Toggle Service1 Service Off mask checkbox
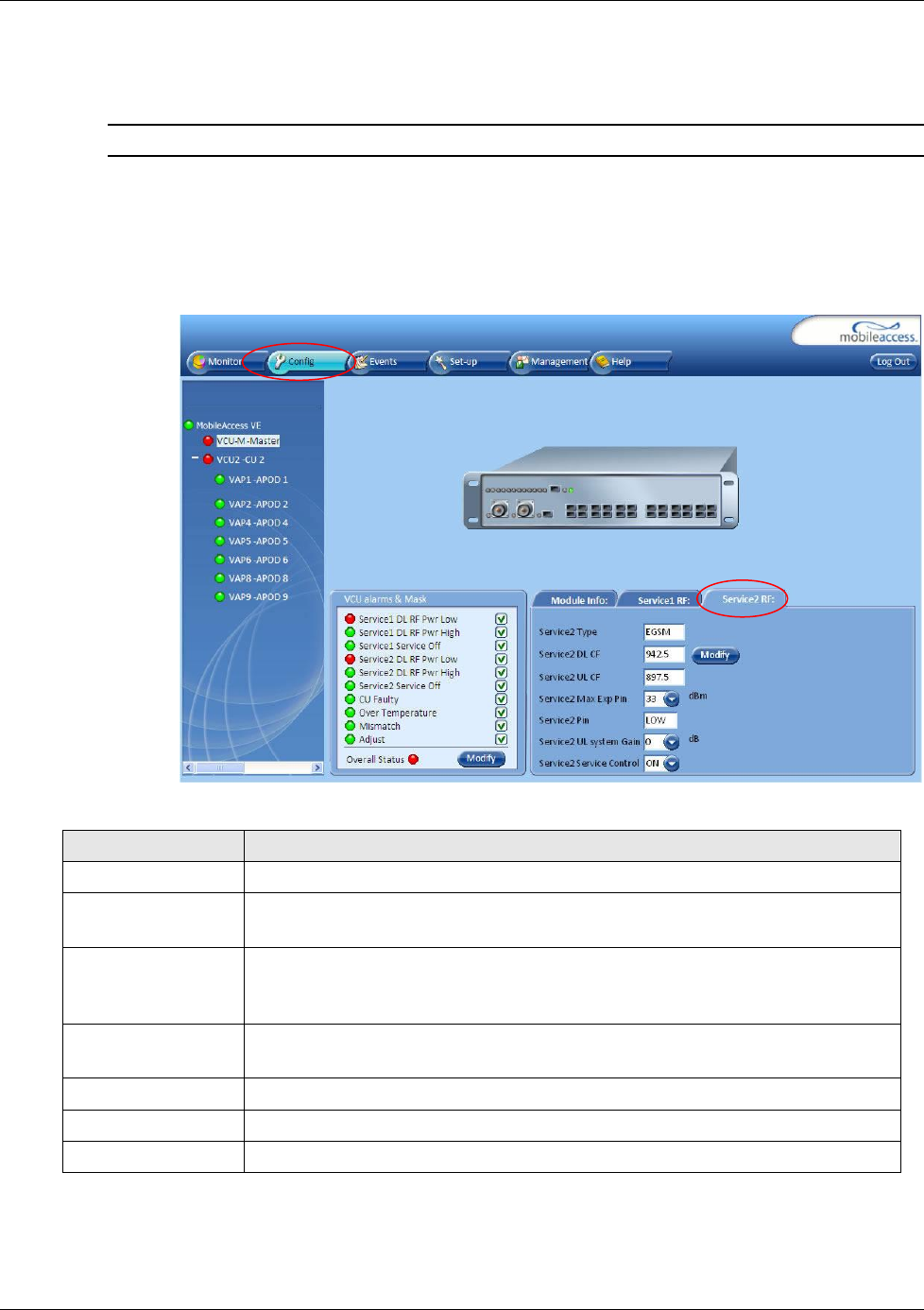 click(502, 646)
